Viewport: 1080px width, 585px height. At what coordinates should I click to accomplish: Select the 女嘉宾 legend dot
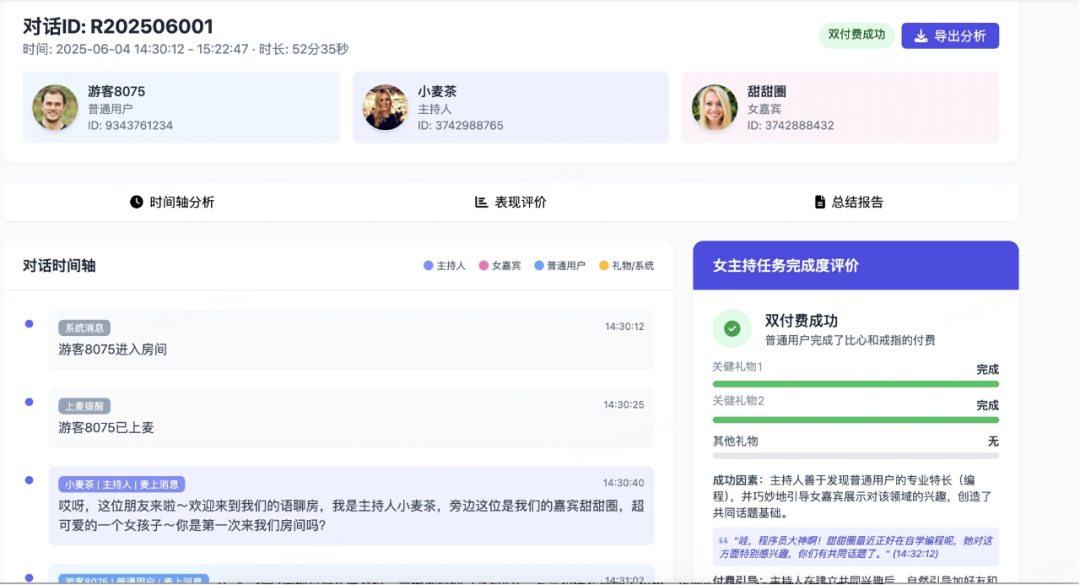pos(484,265)
